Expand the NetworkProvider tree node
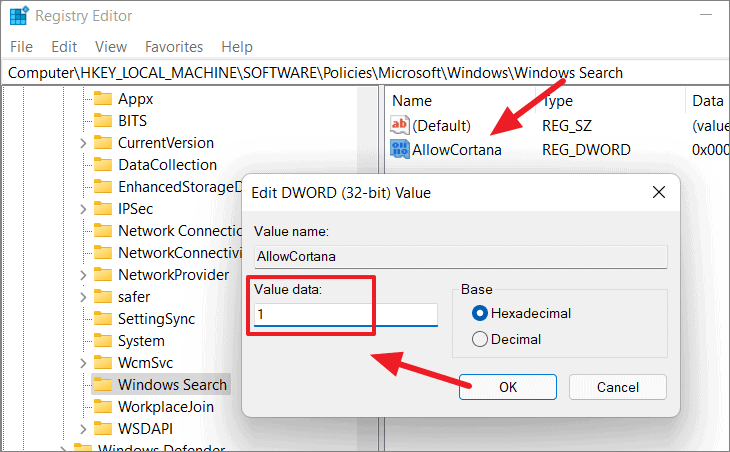The image size is (730, 452). pos(83,275)
